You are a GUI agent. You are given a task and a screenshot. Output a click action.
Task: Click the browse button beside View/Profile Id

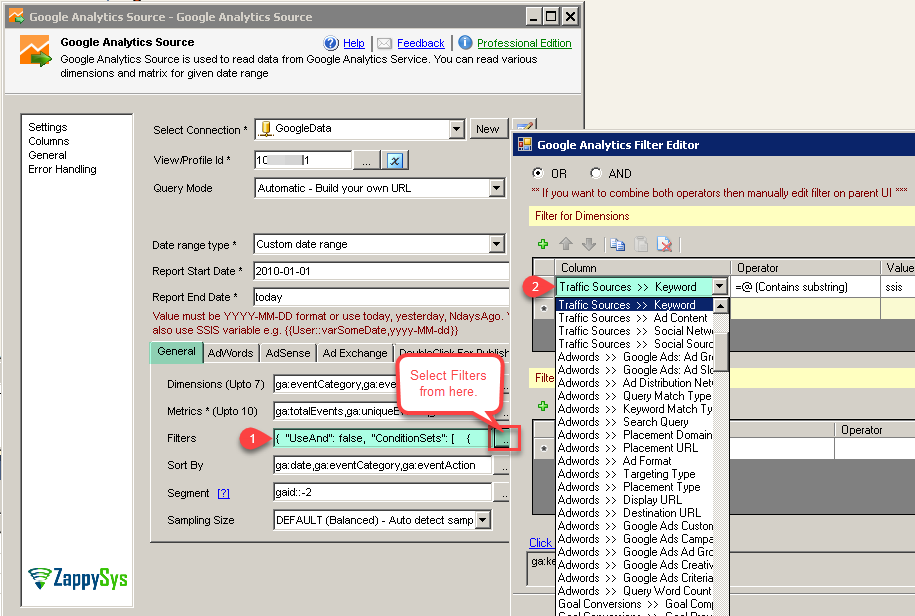pos(366,160)
